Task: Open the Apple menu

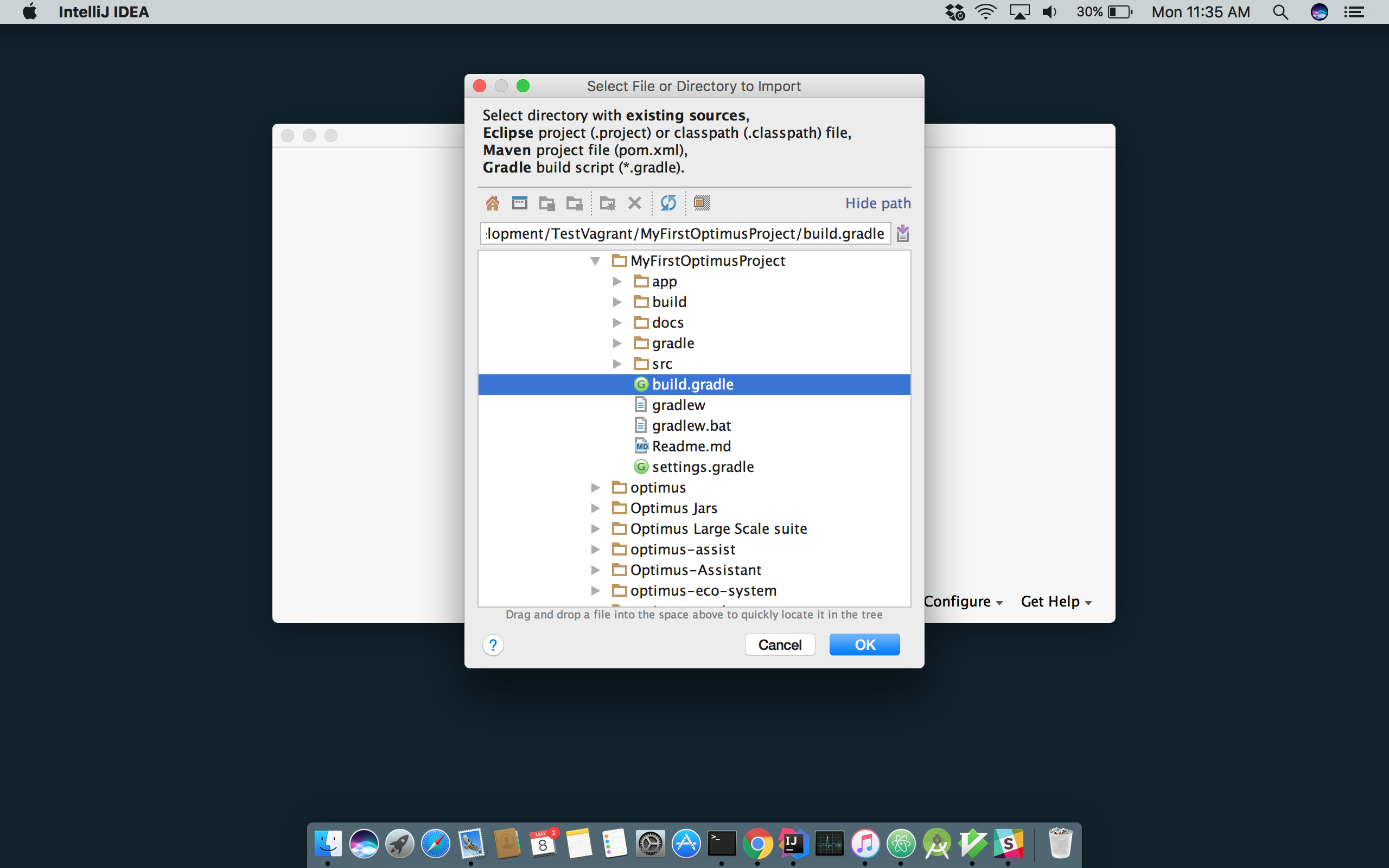Action: pos(30,11)
